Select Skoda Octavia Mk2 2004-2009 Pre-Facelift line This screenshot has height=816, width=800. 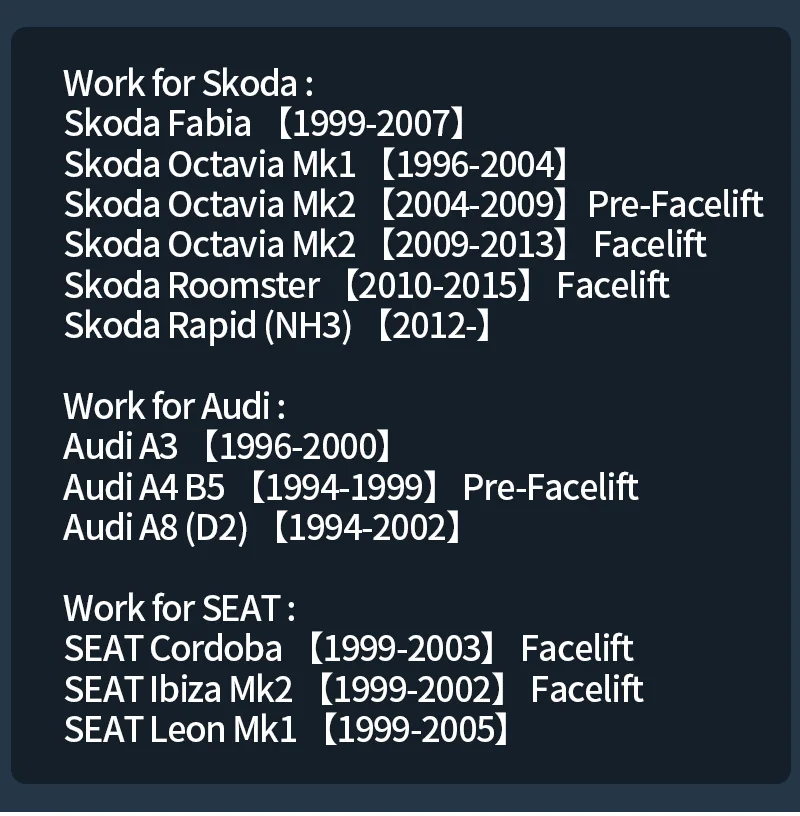click(414, 205)
